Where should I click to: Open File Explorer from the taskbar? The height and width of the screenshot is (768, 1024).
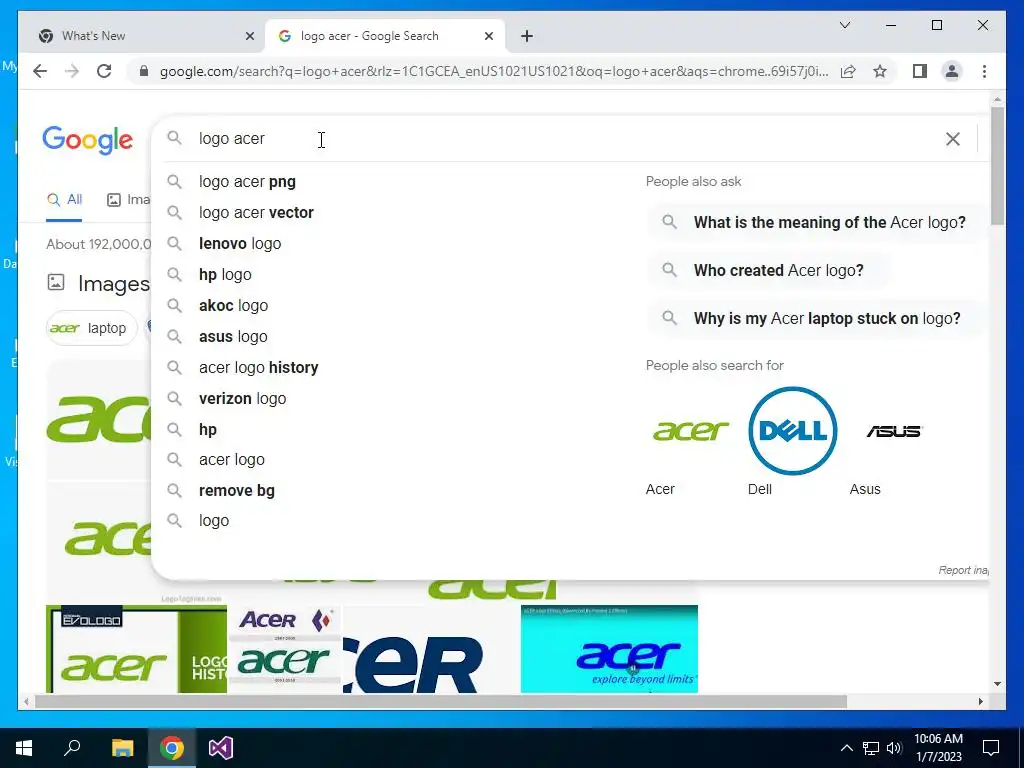click(x=122, y=748)
